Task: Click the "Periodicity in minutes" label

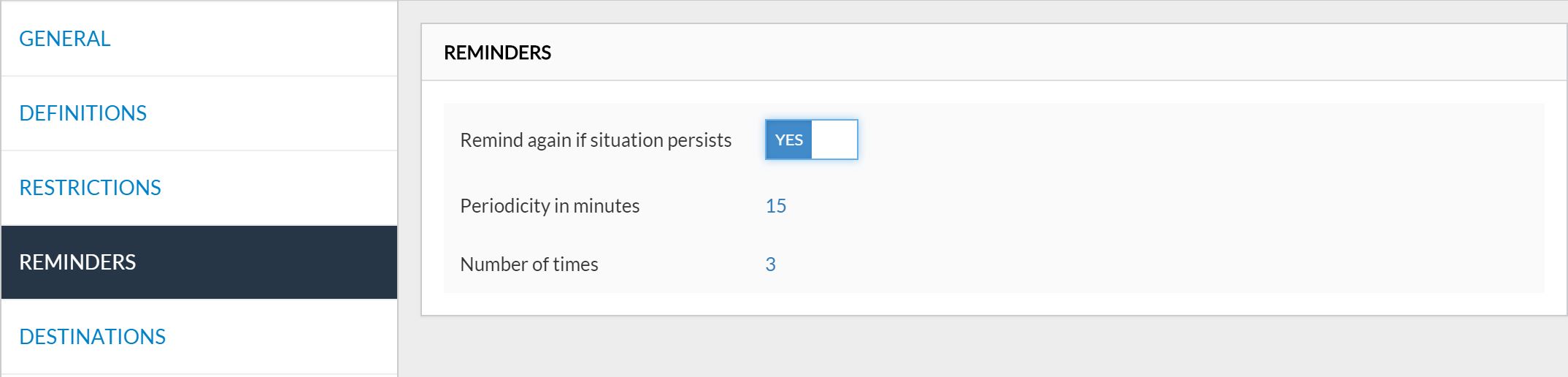Action: 550,206
